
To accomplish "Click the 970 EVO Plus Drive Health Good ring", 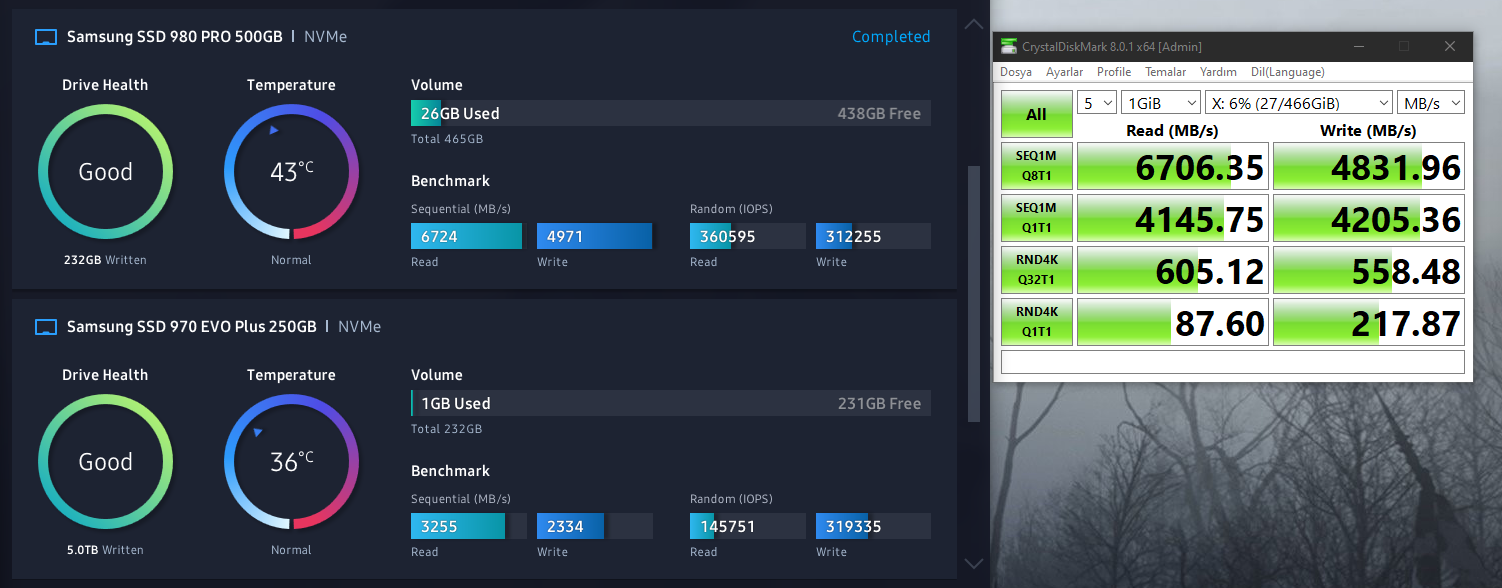I will pos(105,462).
